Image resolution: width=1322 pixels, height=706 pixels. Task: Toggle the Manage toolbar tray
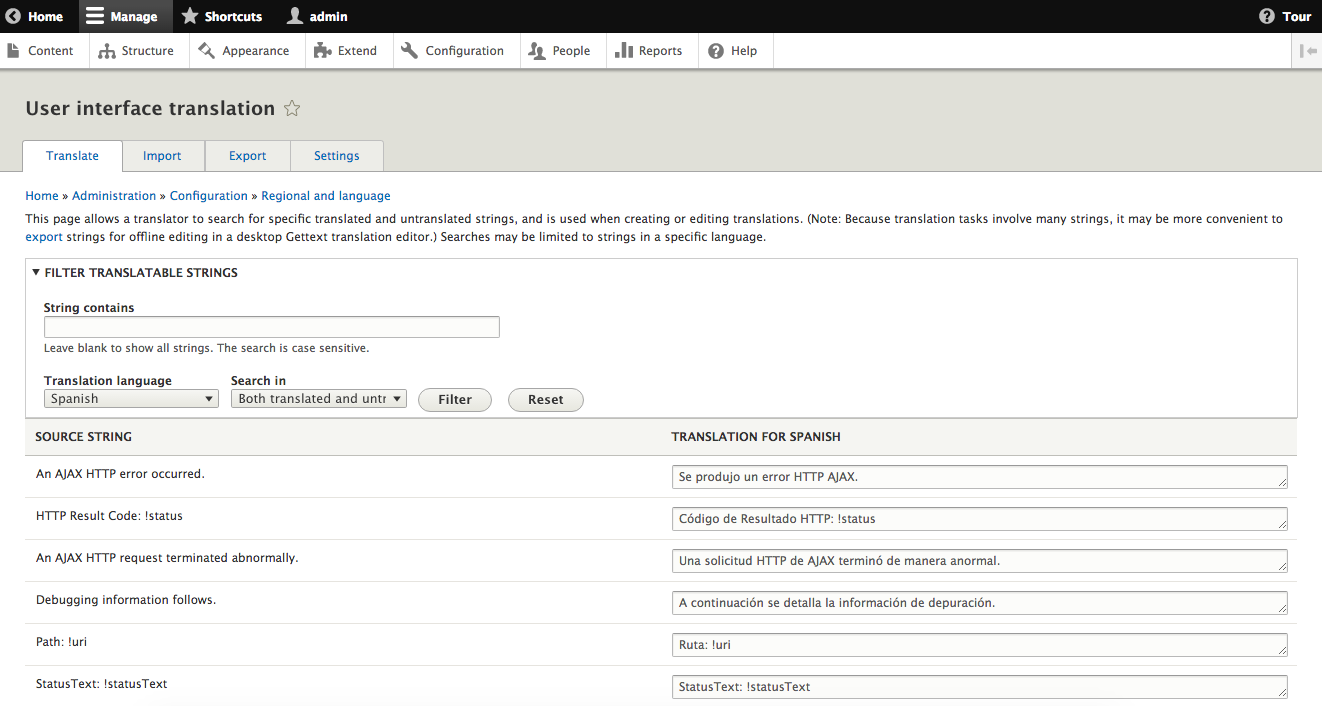click(121, 16)
